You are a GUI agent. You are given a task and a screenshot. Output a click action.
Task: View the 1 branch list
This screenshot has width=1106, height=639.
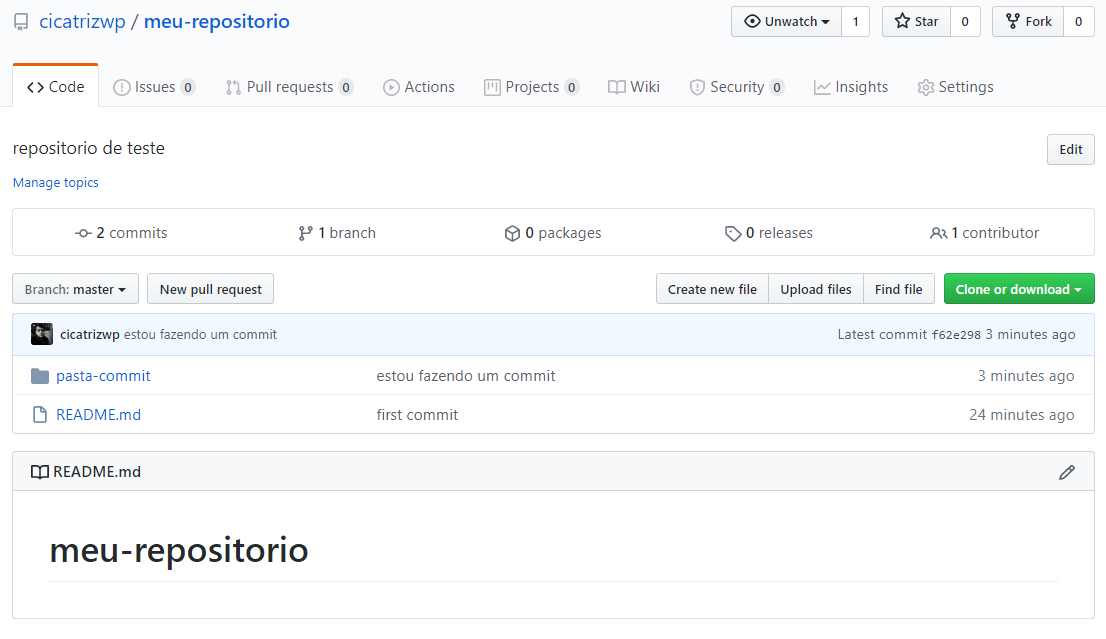337,233
